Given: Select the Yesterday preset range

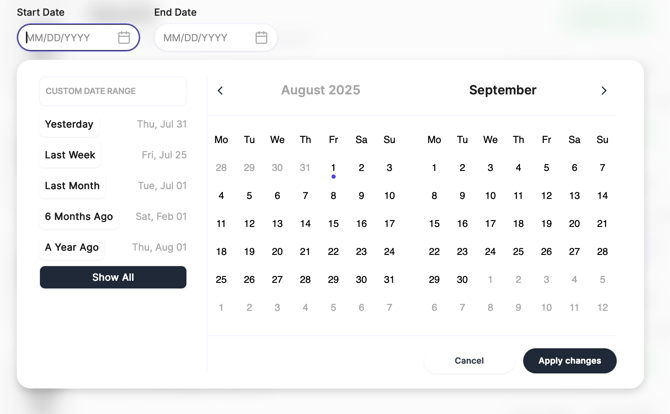Looking at the screenshot, I should [69, 125].
